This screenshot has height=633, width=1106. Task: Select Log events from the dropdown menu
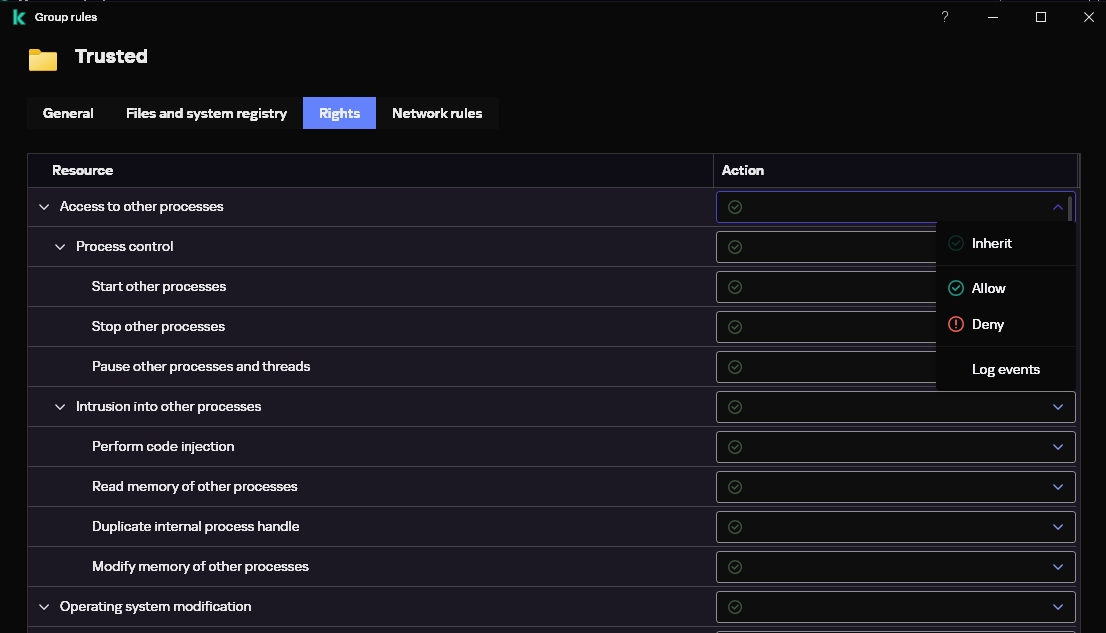coord(1005,369)
